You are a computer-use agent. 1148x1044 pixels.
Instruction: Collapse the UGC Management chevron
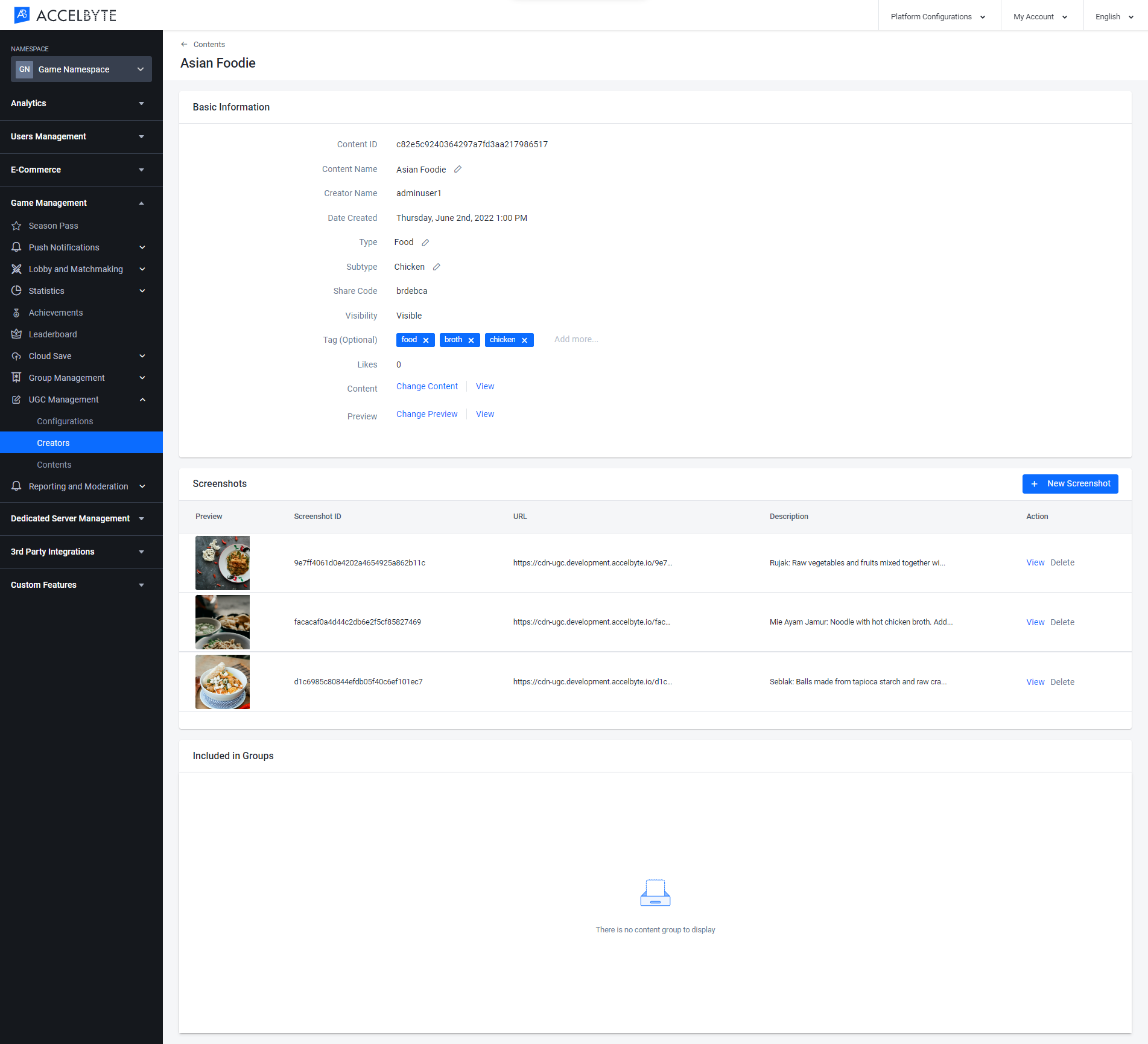coord(142,399)
